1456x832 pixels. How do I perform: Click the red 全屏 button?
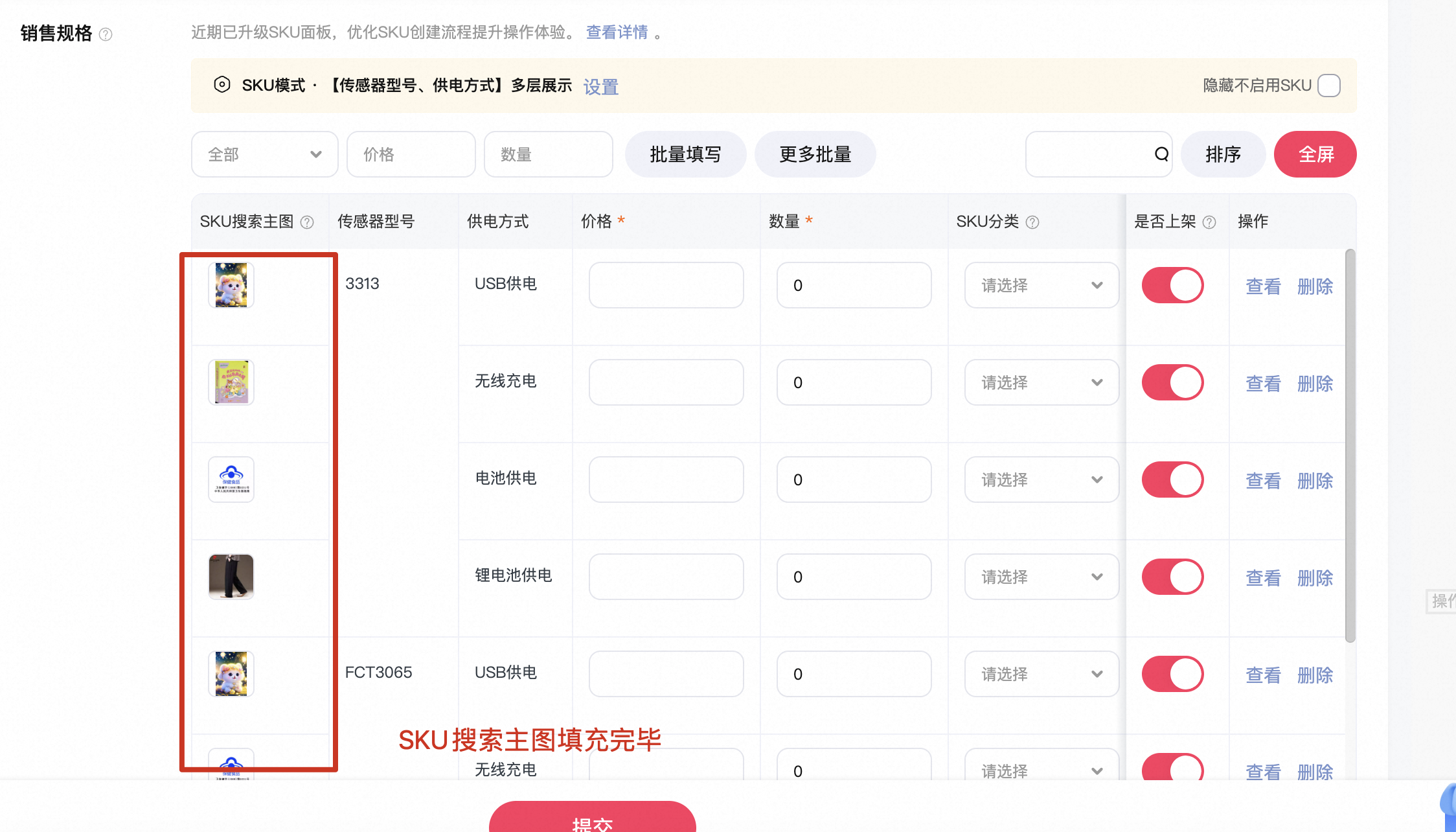(1315, 154)
